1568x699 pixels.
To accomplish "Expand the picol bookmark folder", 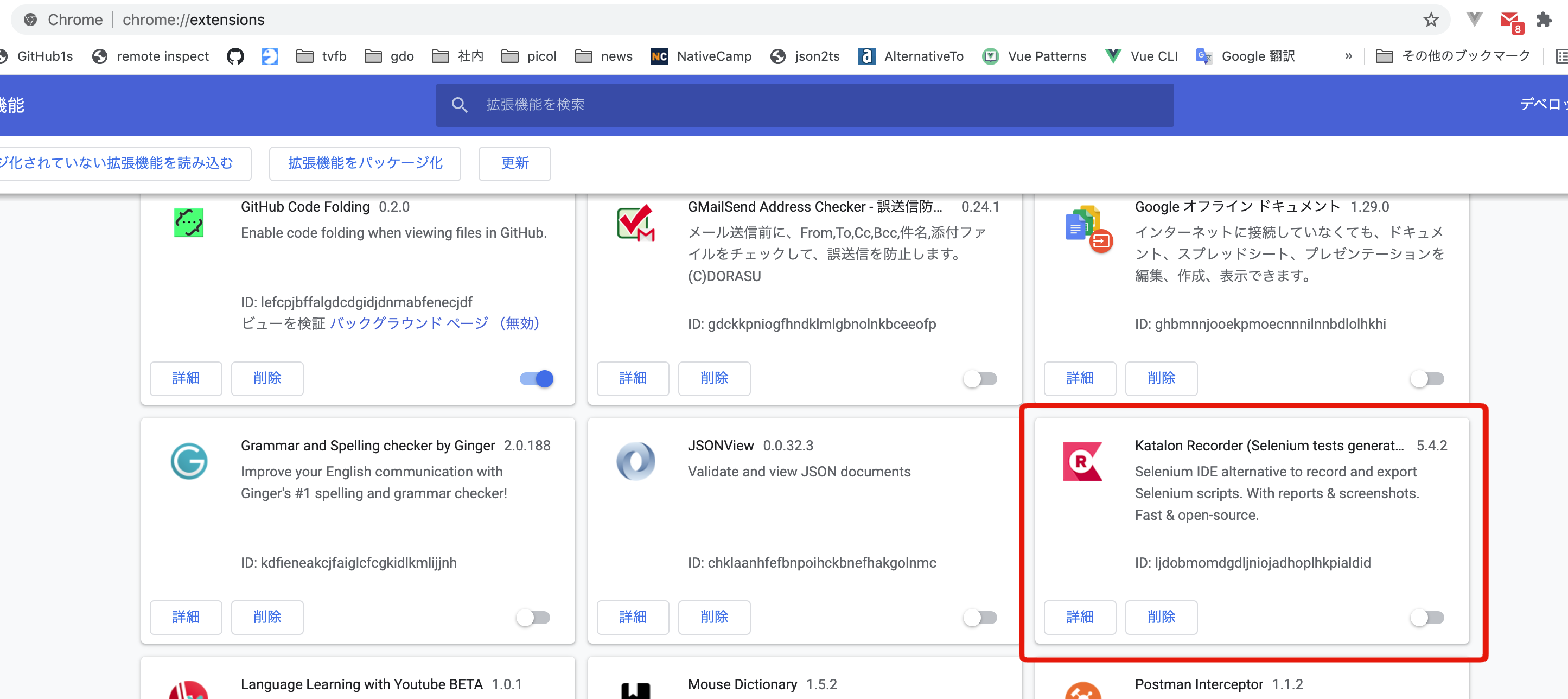I will pyautogui.click(x=529, y=56).
